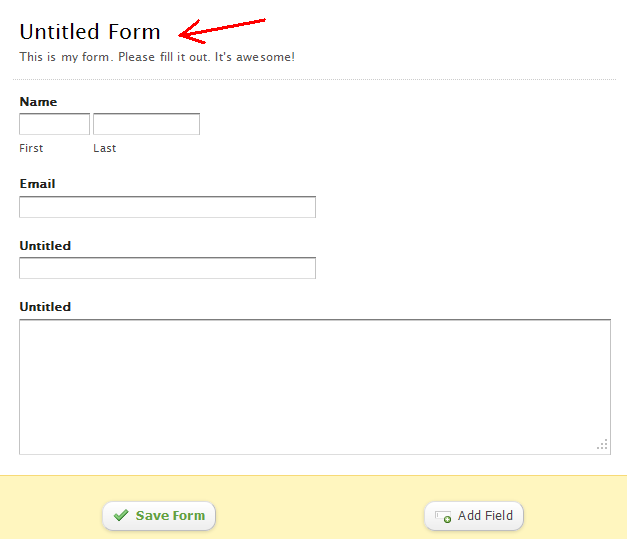Click inside the large Untitled text area

click(315, 387)
